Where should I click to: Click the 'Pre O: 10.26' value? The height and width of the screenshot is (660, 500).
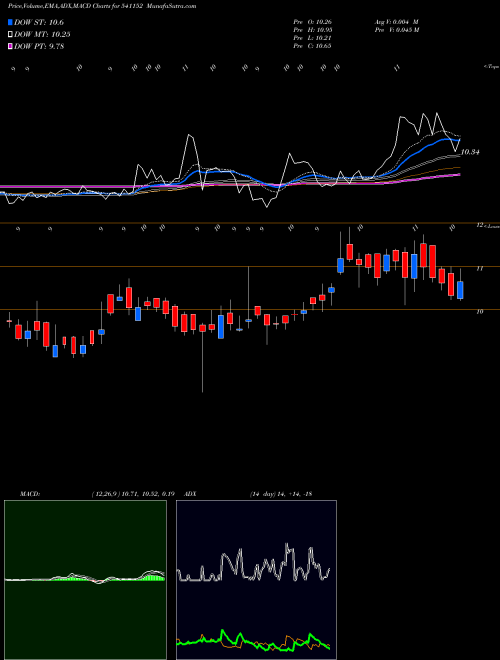pos(314,22)
